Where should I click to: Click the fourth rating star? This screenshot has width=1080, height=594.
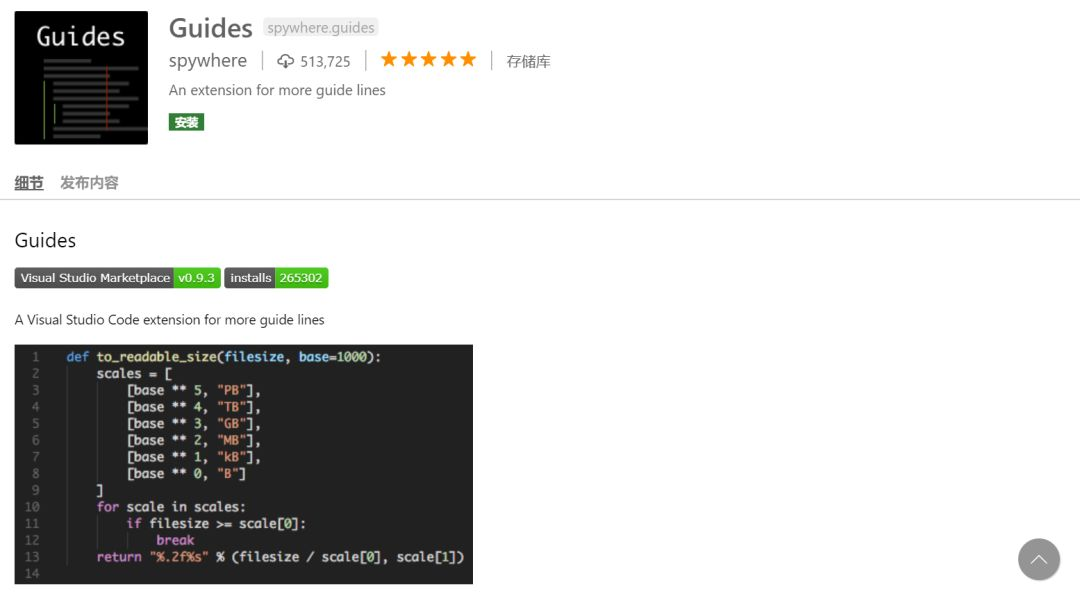[448, 60]
